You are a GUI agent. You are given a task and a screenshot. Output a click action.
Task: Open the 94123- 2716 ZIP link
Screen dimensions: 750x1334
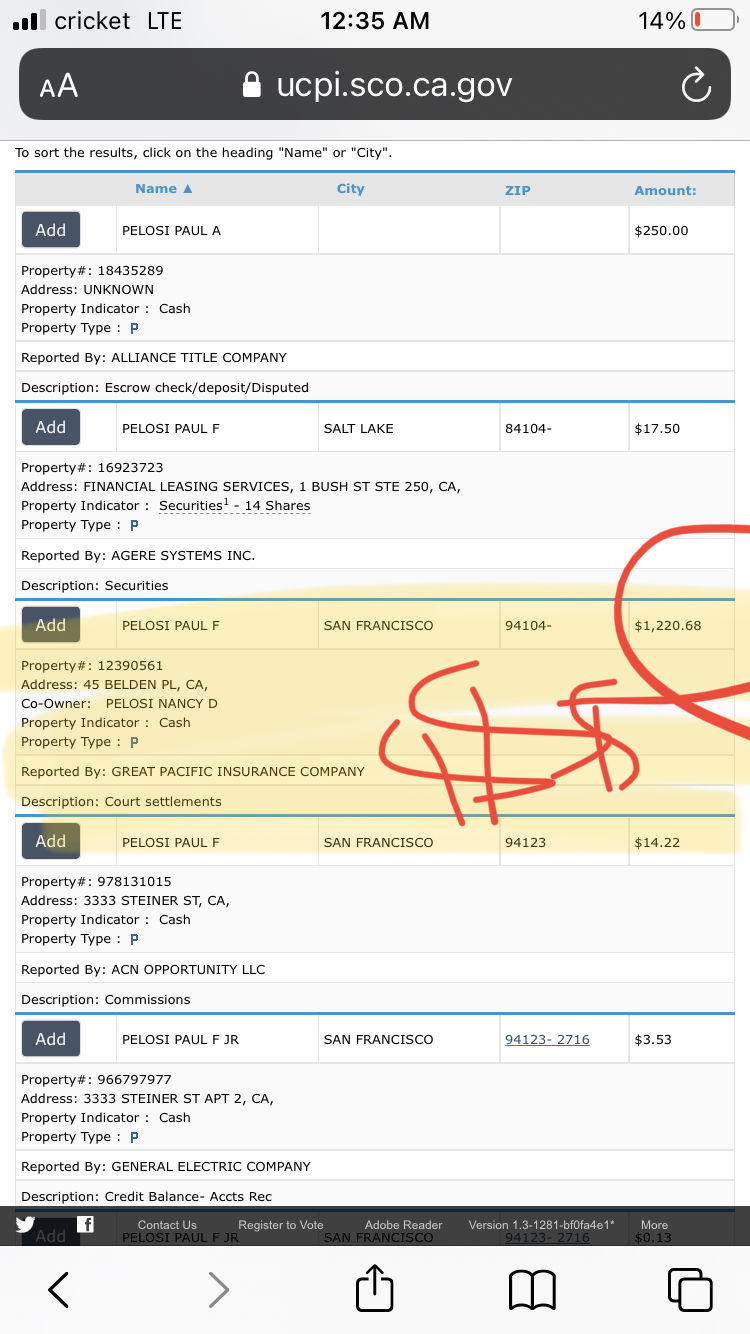pyautogui.click(x=547, y=1039)
